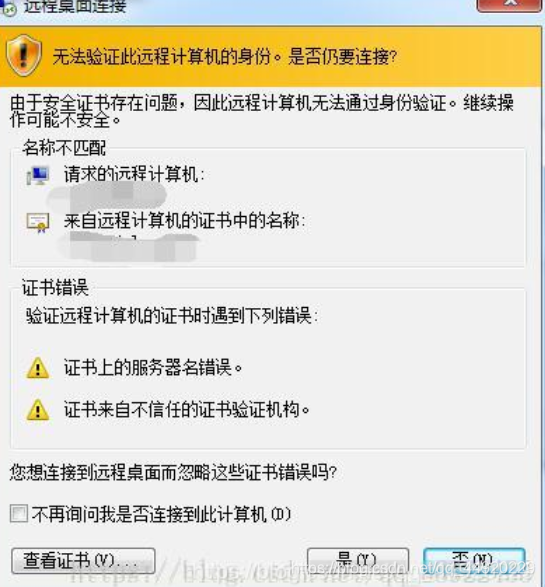This screenshot has width=545, height=587.
Task: Click the yellow shield warning icon
Action: tap(24, 55)
